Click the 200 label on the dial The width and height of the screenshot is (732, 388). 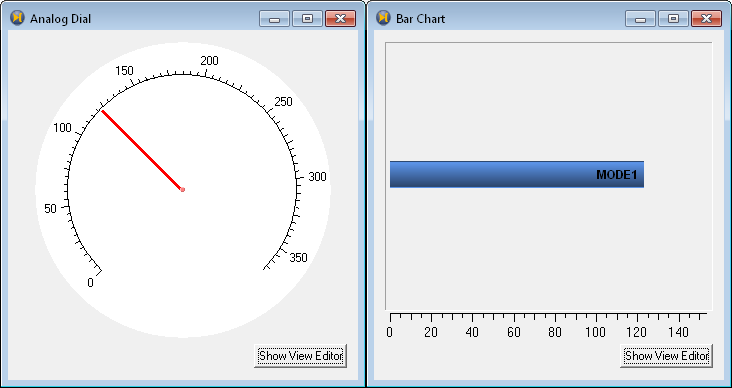pos(209,61)
